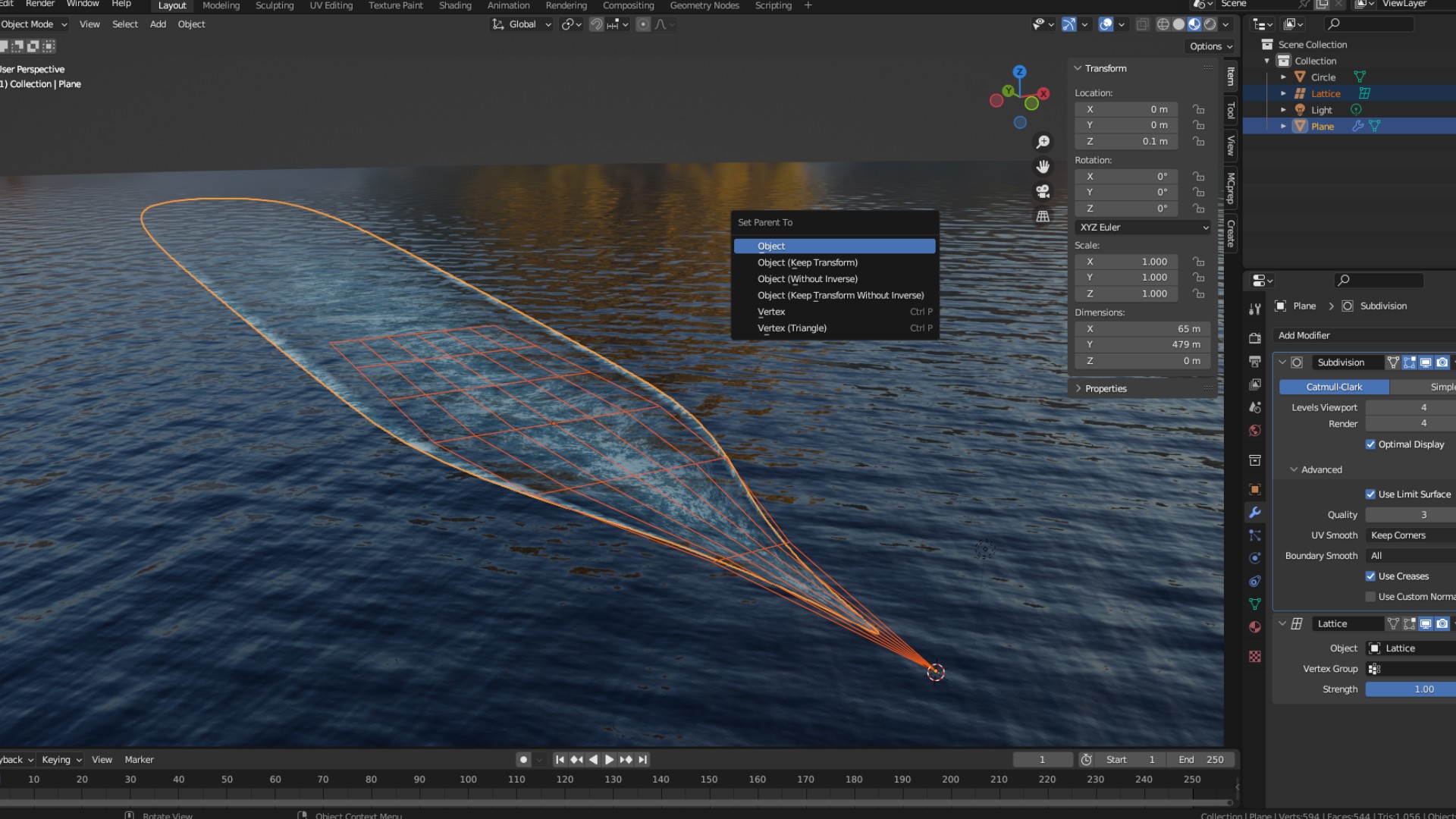Screen dimensions: 1456x819
Task: Choose Object (Keep Transform) parent option
Action: 808,262
